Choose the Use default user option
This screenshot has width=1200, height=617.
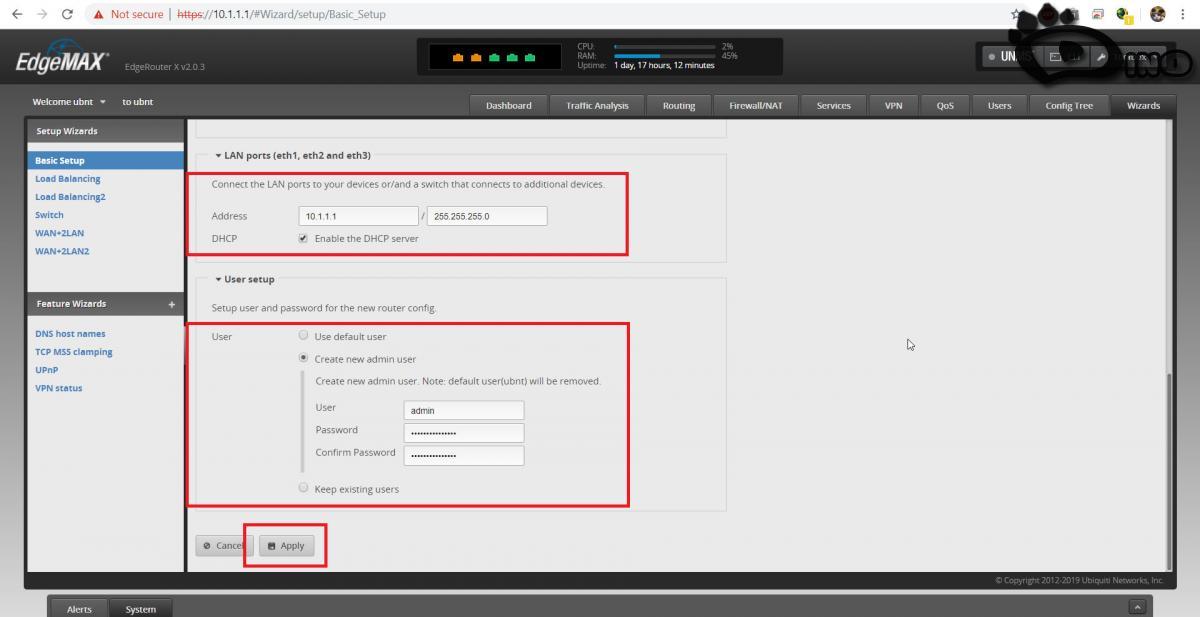coord(303,336)
